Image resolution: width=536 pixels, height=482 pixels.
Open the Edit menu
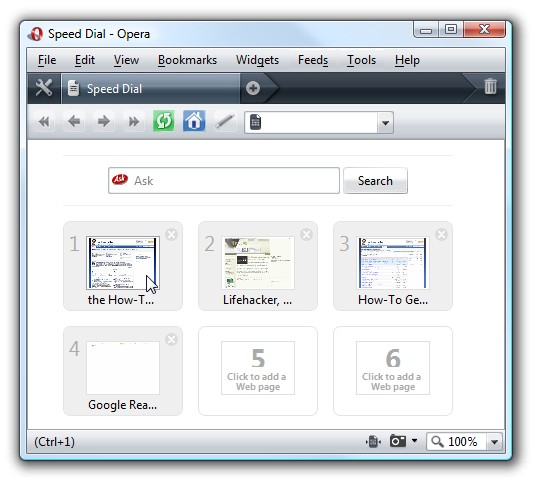pos(85,60)
